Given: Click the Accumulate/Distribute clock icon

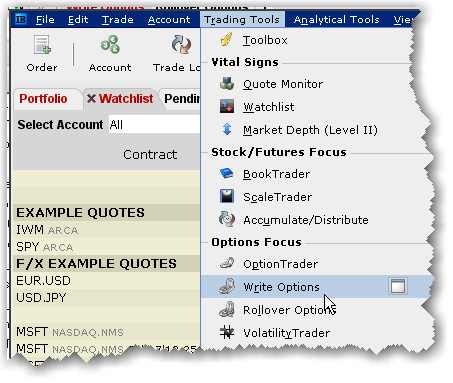Looking at the screenshot, I should [227, 219].
